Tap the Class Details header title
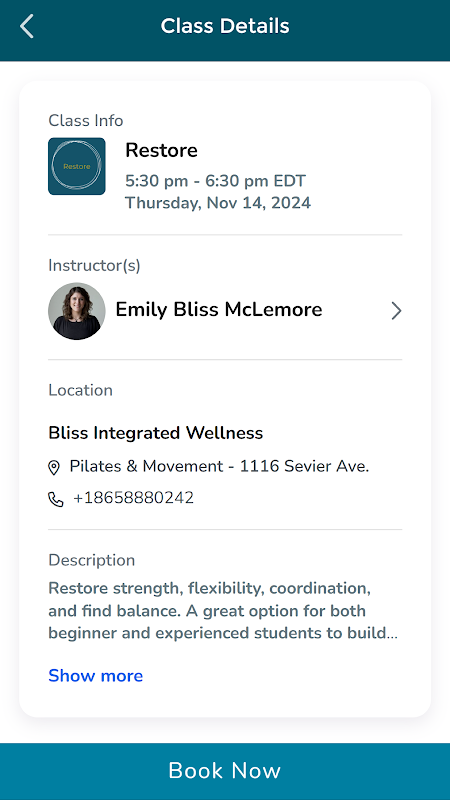This screenshot has width=450, height=800. (225, 26)
